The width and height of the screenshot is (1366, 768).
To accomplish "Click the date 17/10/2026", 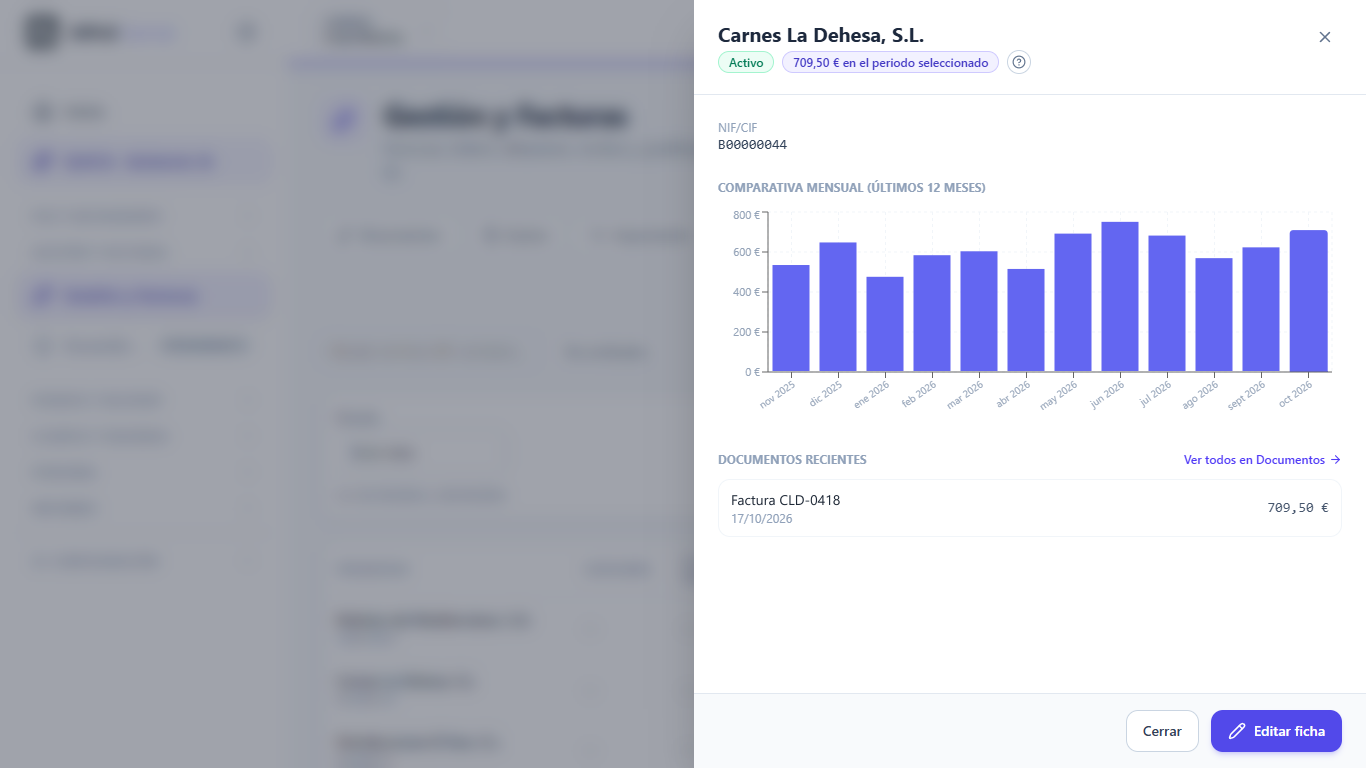I will [x=762, y=519].
